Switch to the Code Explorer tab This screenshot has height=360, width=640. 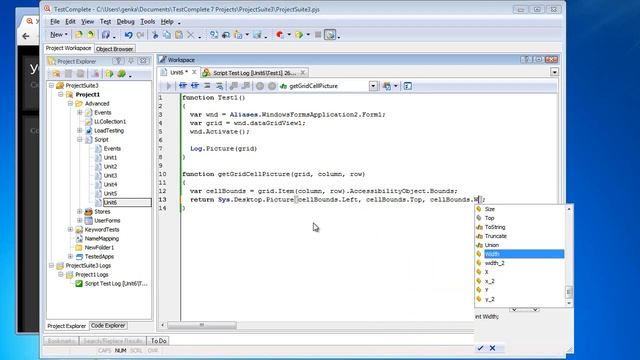pos(108,325)
